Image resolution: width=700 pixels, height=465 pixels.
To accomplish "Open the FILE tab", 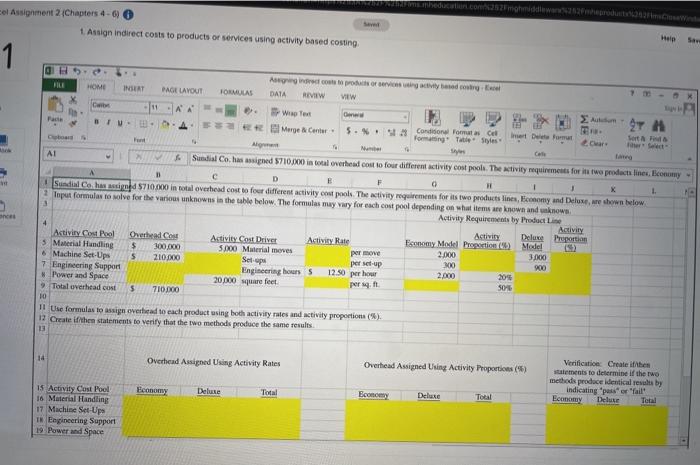I will point(59,85).
